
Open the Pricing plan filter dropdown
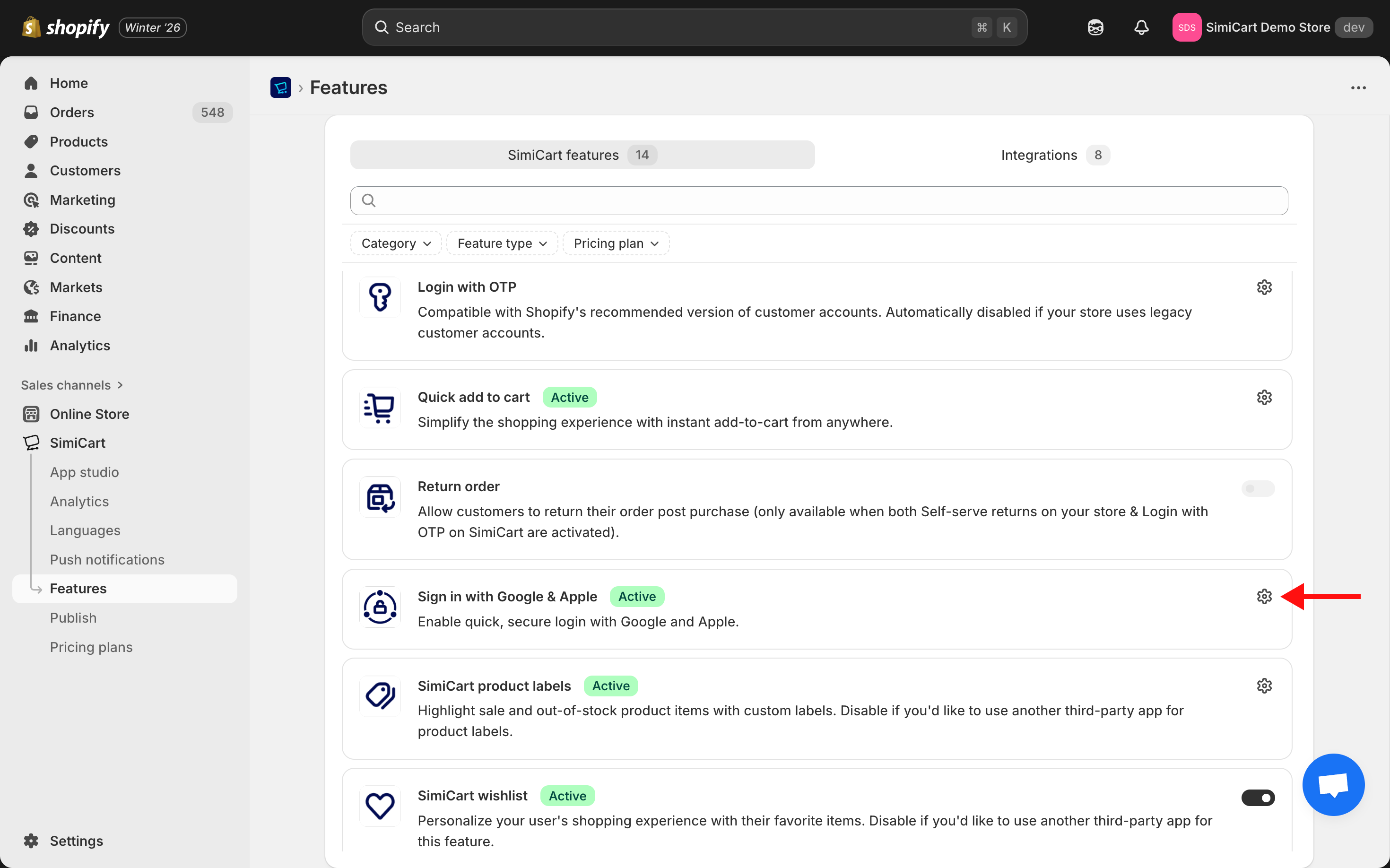(x=616, y=243)
